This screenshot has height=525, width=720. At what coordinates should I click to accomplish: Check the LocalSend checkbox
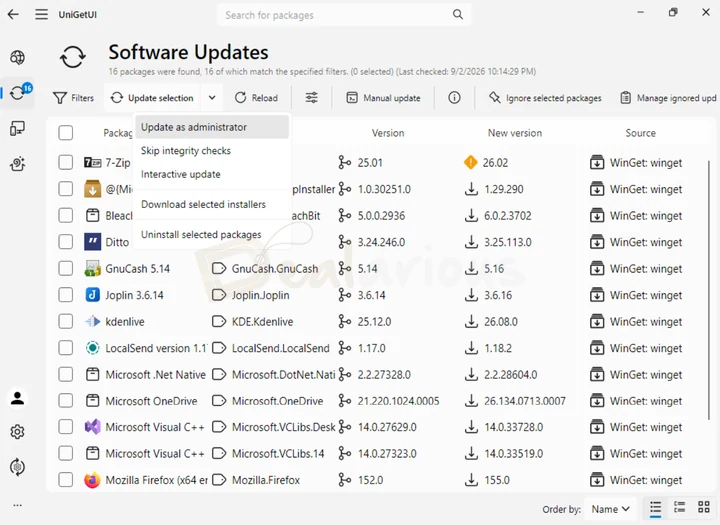66,348
